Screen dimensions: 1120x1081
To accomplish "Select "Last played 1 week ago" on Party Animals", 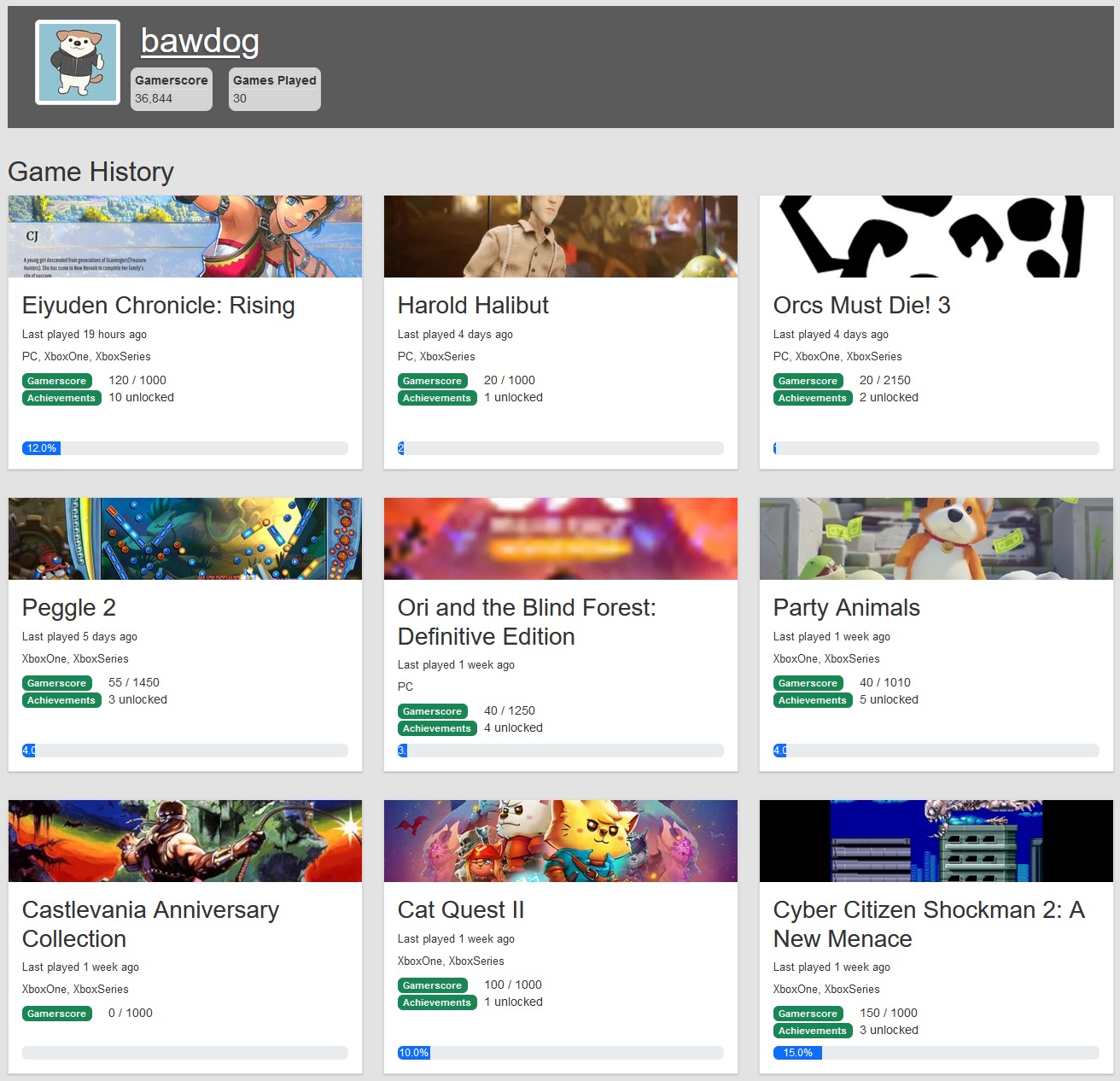I will coord(831,637).
